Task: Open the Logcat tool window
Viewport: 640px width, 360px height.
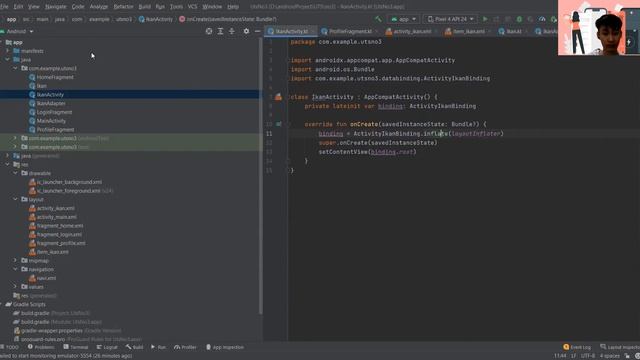Action: 107,347
